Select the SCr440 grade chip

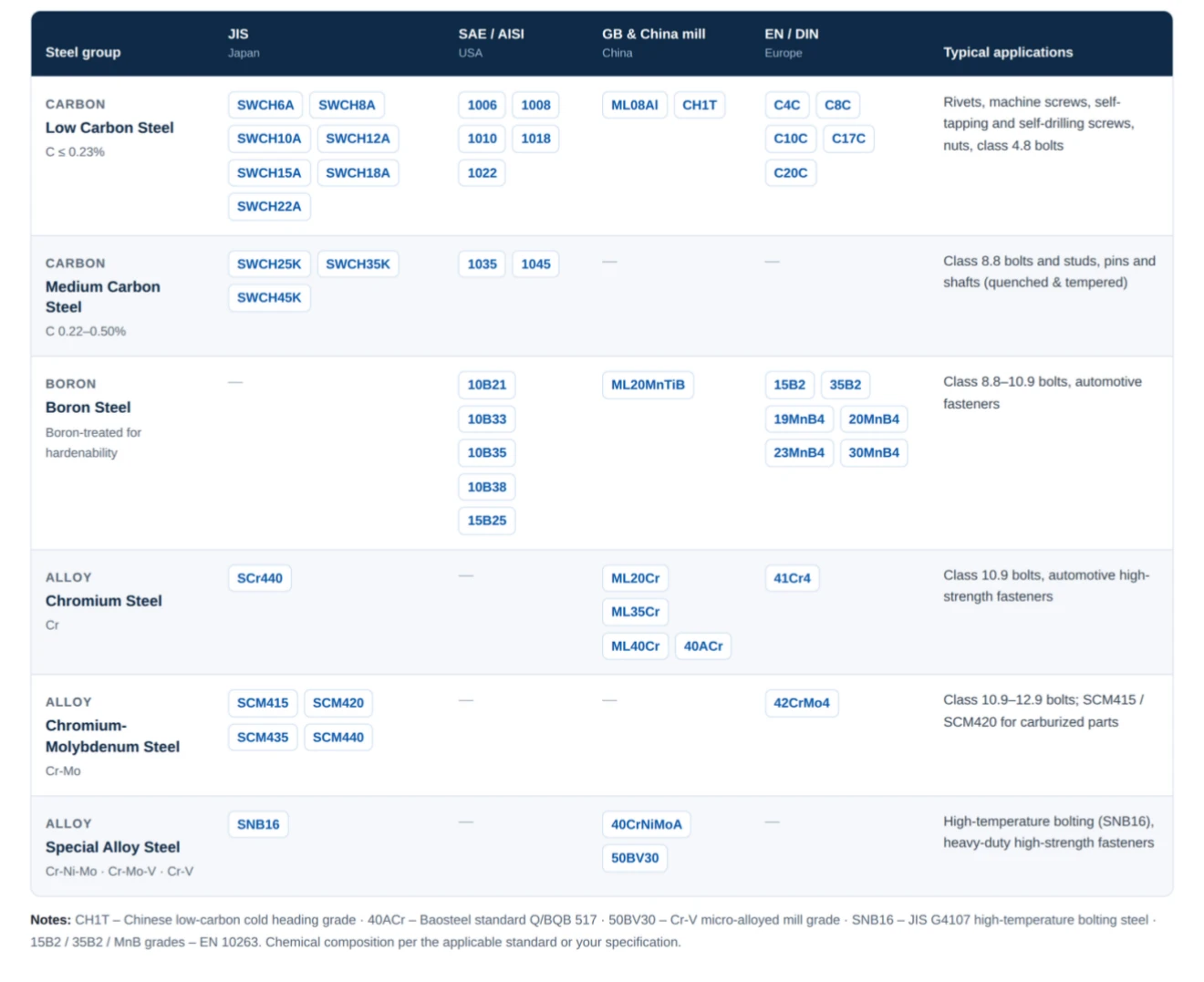coord(260,579)
